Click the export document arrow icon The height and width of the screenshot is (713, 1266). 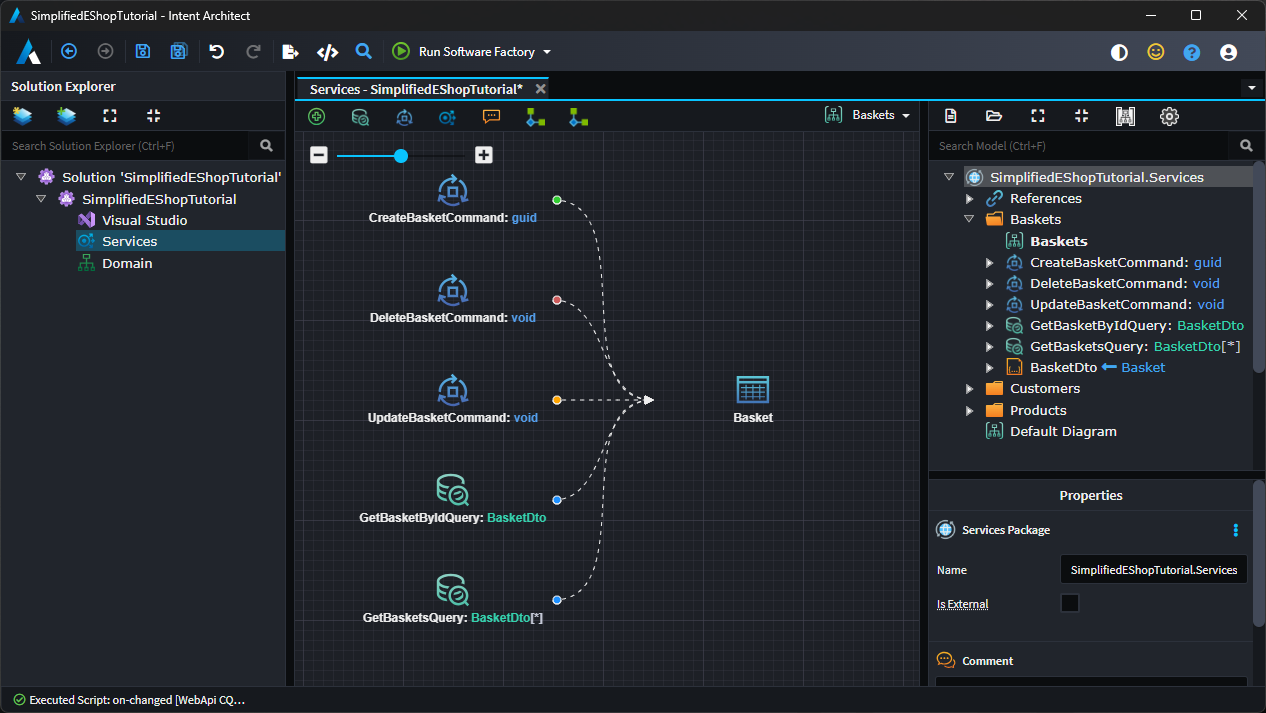click(290, 51)
